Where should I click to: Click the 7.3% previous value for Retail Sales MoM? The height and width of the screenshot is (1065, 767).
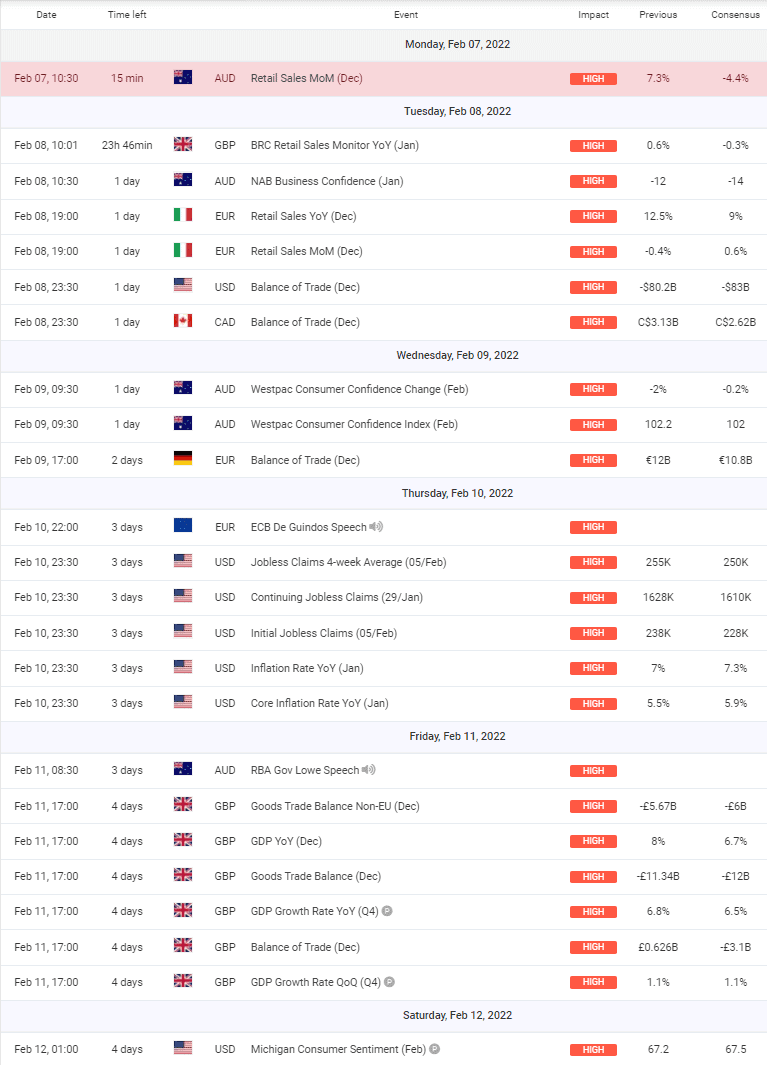(x=658, y=78)
